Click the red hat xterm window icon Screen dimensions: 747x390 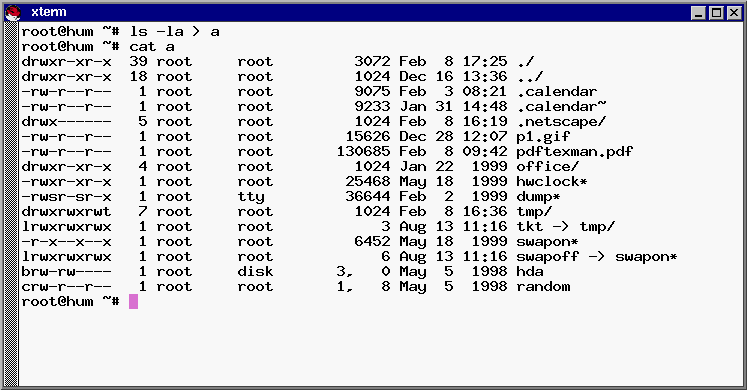[x=13, y=12]
